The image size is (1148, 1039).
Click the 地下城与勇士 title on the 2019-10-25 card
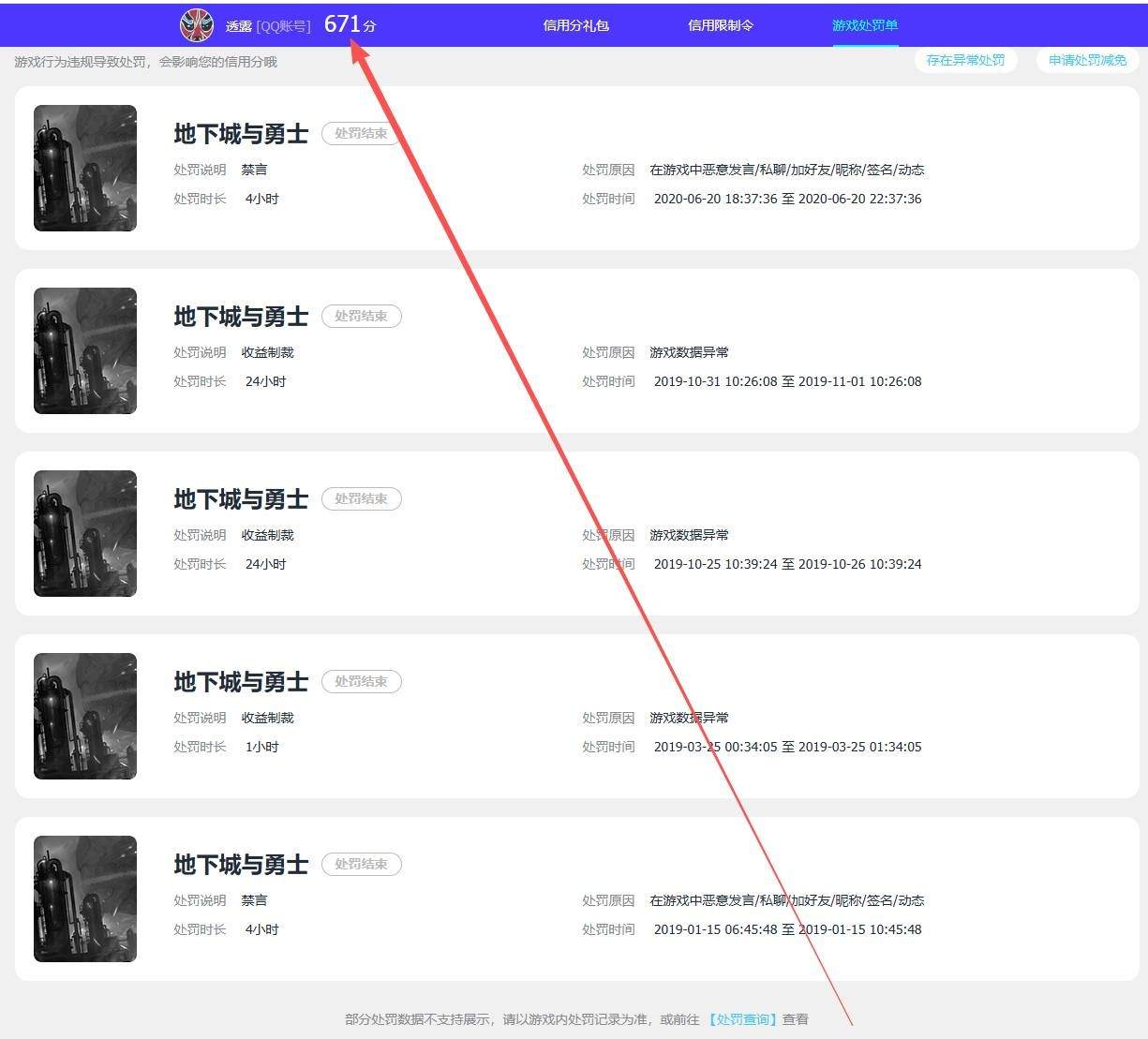click(241, 499)
